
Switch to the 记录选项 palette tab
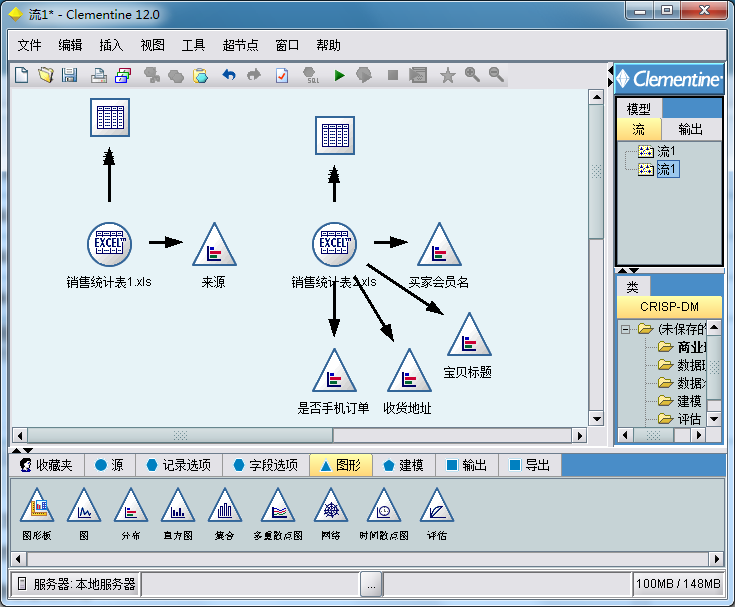pyautogui.click(x=179, y=465)
